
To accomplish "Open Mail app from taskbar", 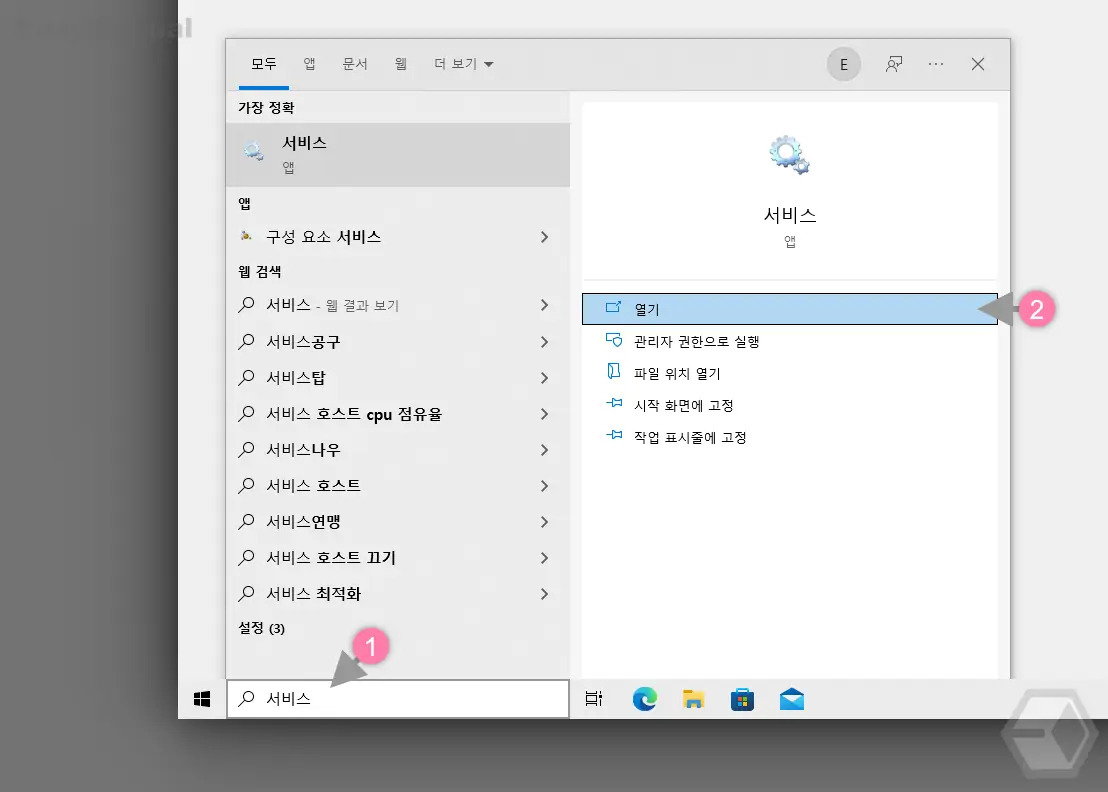I will (x=791, y=699).
